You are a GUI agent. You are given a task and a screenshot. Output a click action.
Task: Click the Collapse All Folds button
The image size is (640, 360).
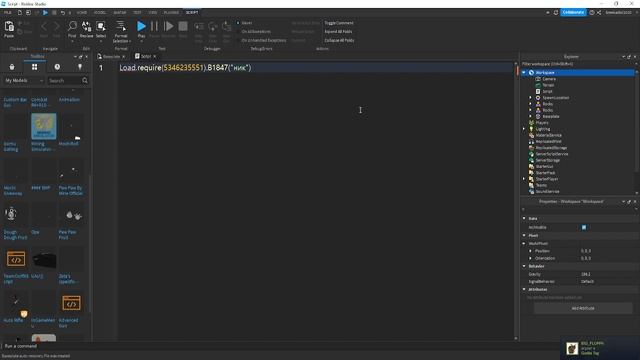click(339, 40)
